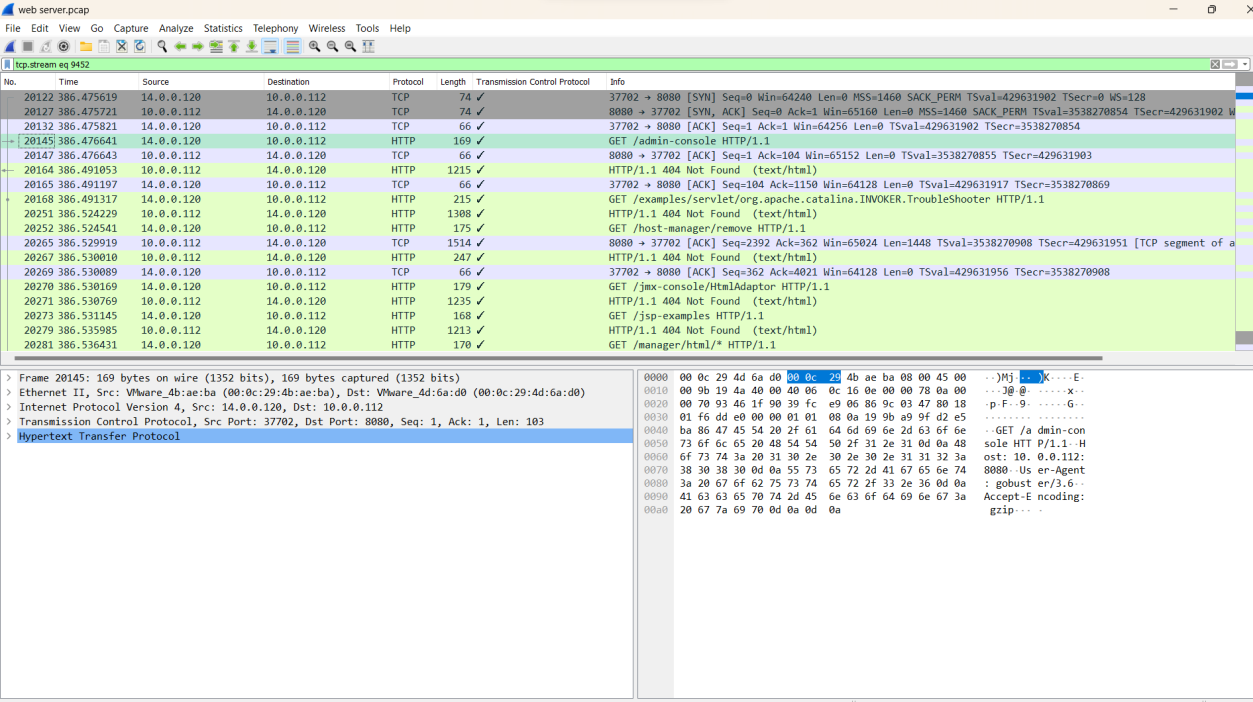Expand the Ethernet II details row
1253x702 pixels.
pos(9,393)
